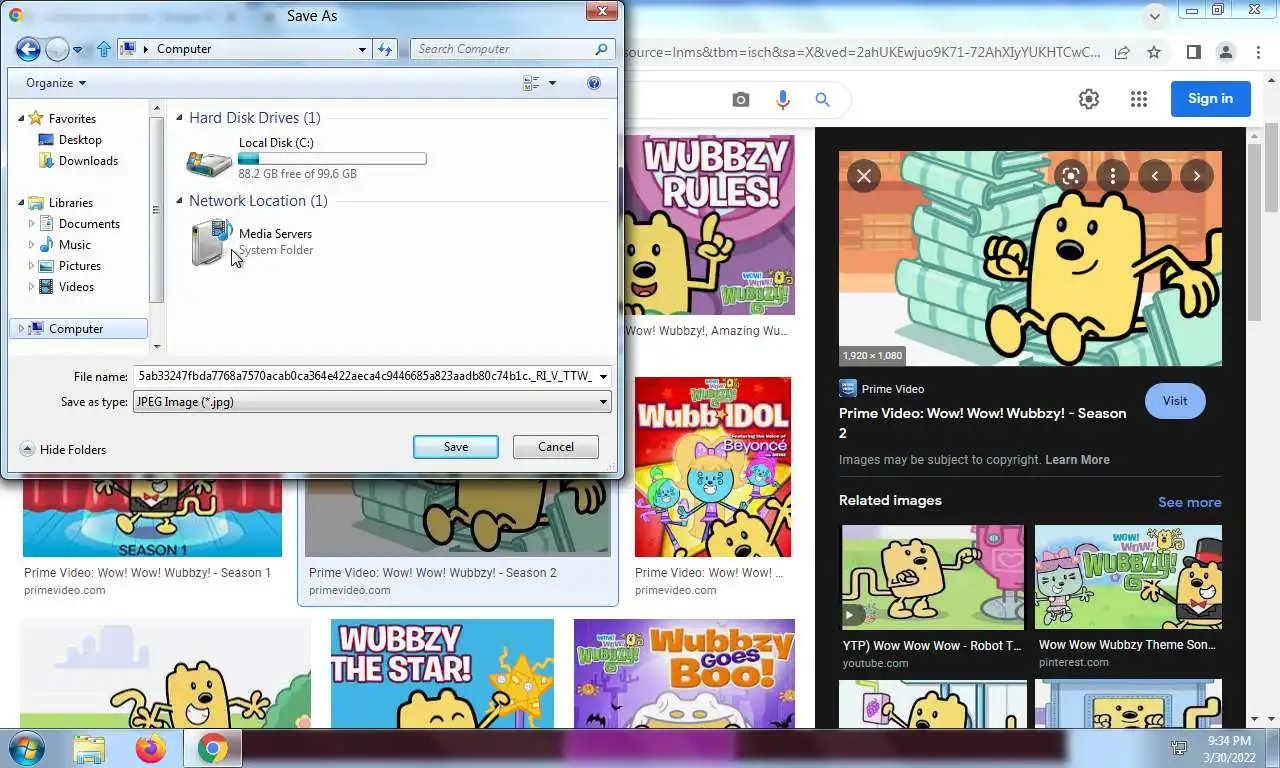Click the Forward navigation arrow in dialog
The width and height of the screenshot is (1280, 768).
click(57, 48)
